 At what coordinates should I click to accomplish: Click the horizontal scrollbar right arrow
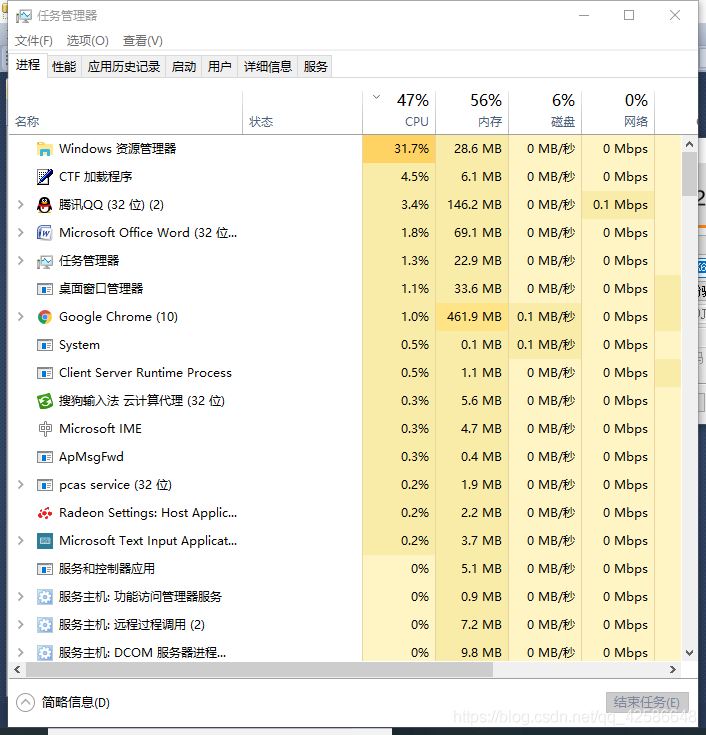pyautogui.click(x=672, y=670)
